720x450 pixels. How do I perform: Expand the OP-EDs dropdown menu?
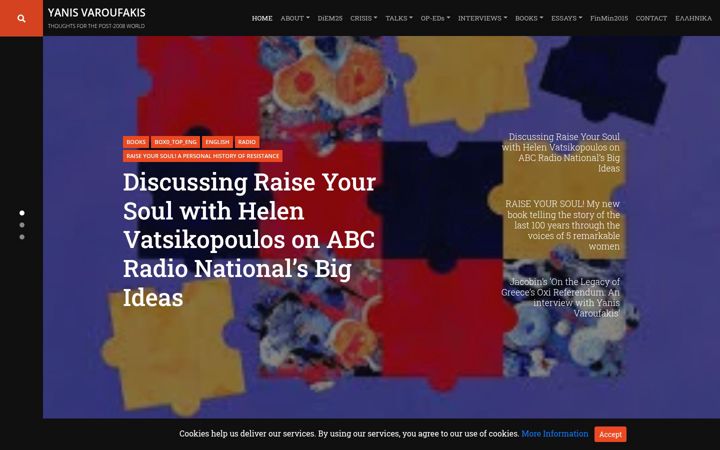point(435,18)
